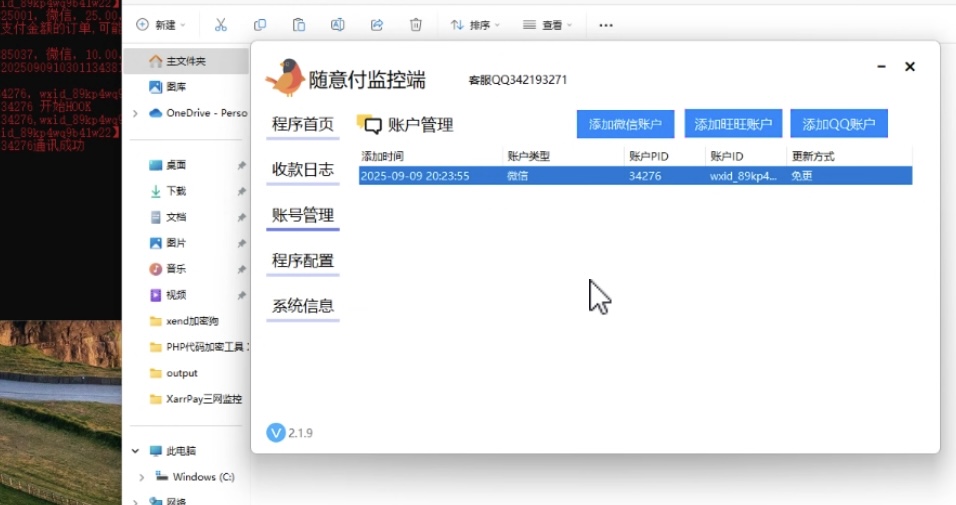Image resolution: width=956 pixels, height=505 pixels.
Task: Minimize the 随意付监控端 window
Action: 881,66
